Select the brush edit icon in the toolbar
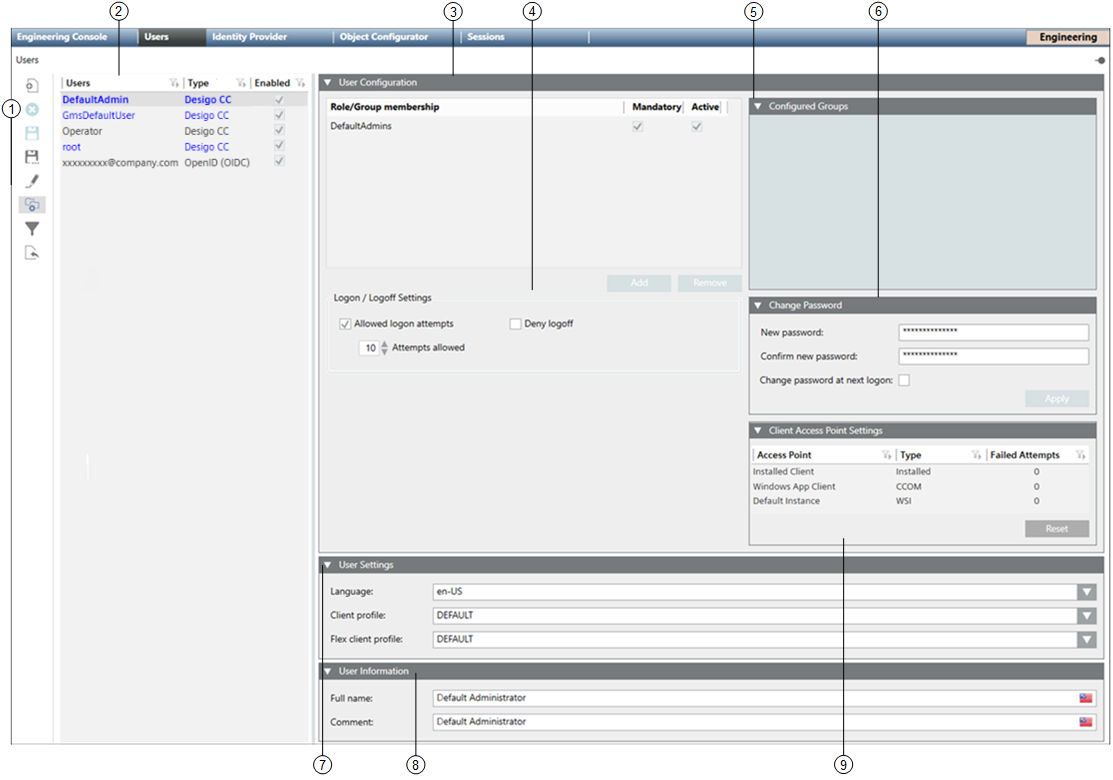The height and width of the screenshot is (780, 1113). [32, 181]
